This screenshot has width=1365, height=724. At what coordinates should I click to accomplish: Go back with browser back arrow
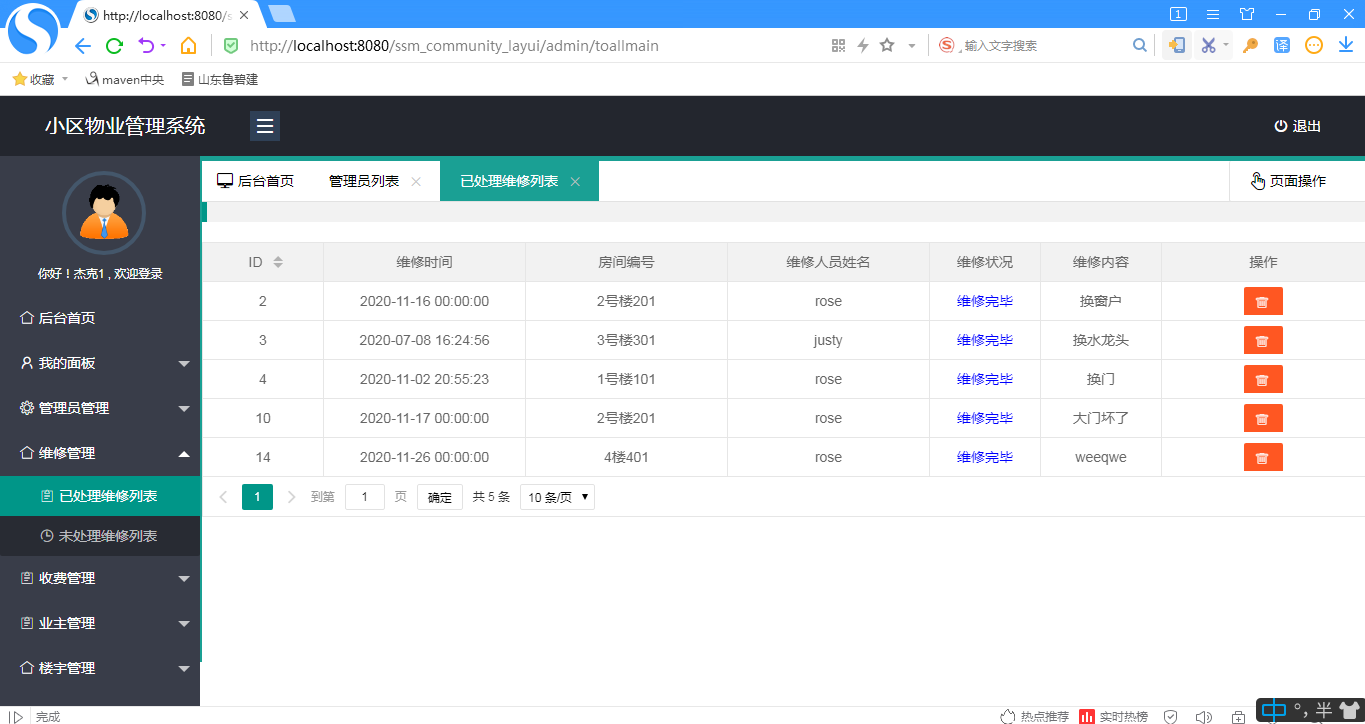(82, 45)
